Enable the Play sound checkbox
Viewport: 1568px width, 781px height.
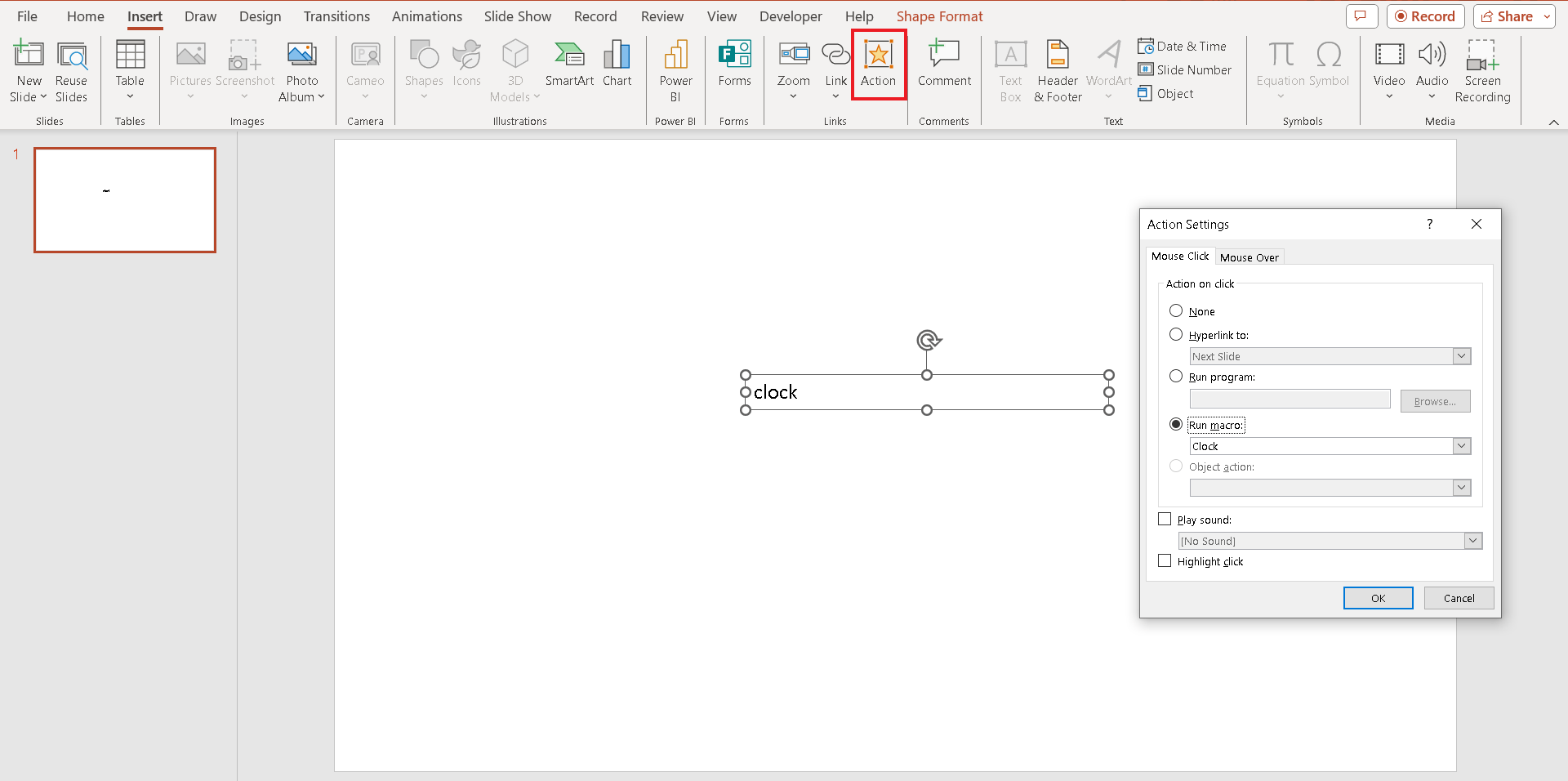(1165, 519)
